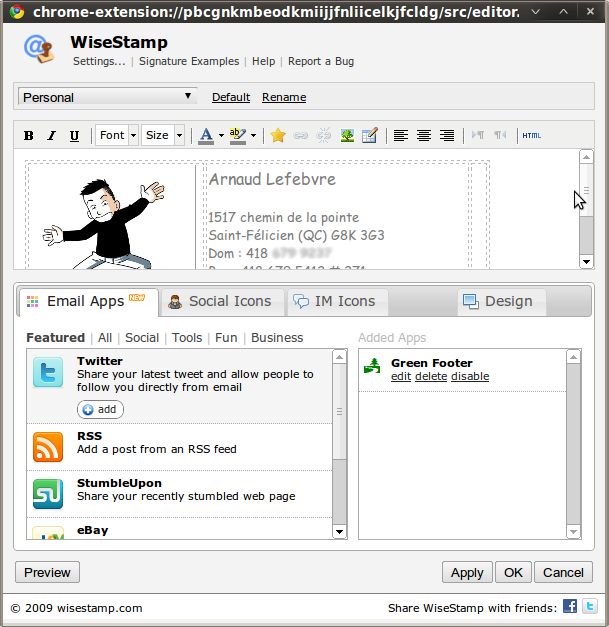Click the Green Footer tree icon
Viewport: 609px width, 627px height.
point(372,365)
